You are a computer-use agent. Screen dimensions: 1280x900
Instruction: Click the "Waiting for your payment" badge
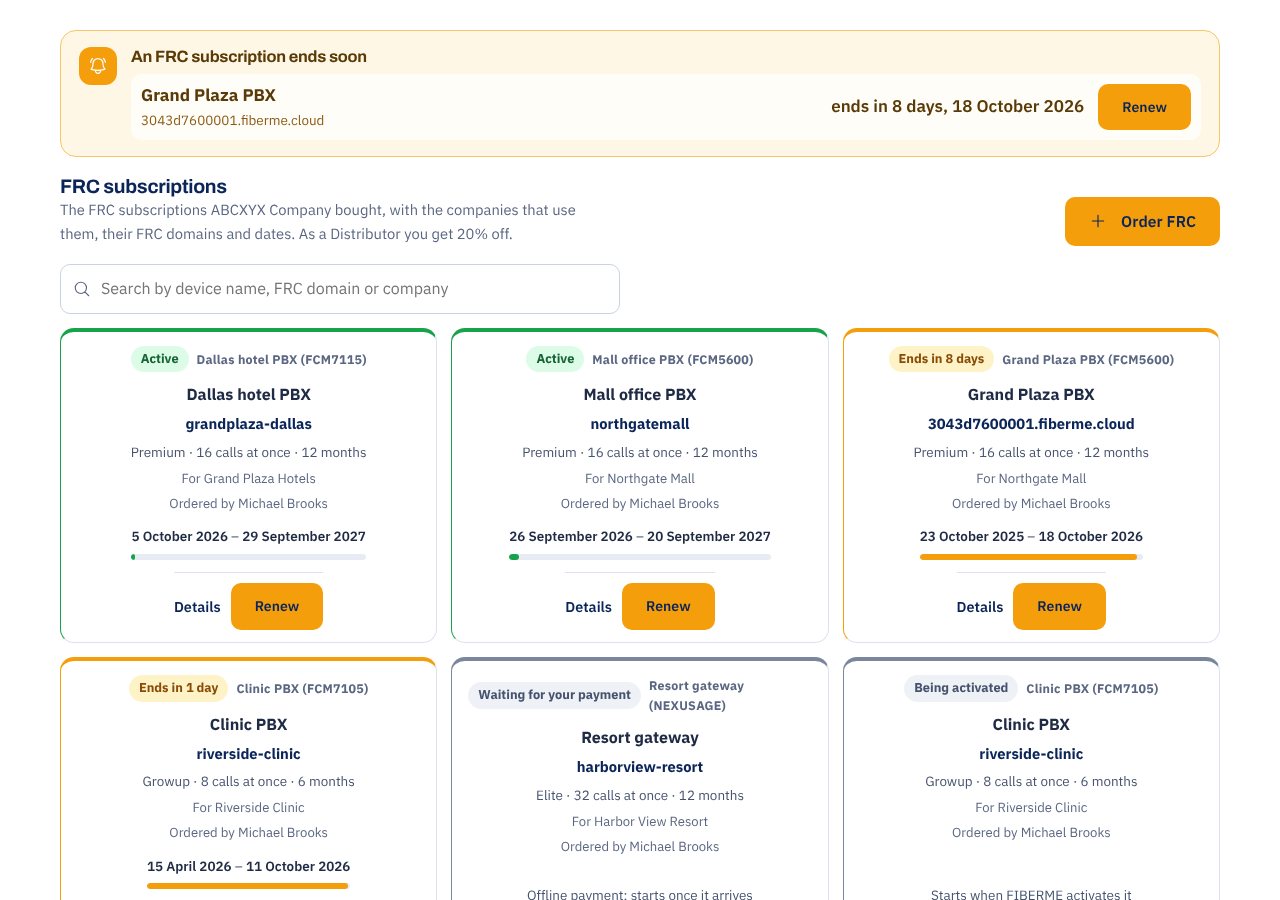554,695
